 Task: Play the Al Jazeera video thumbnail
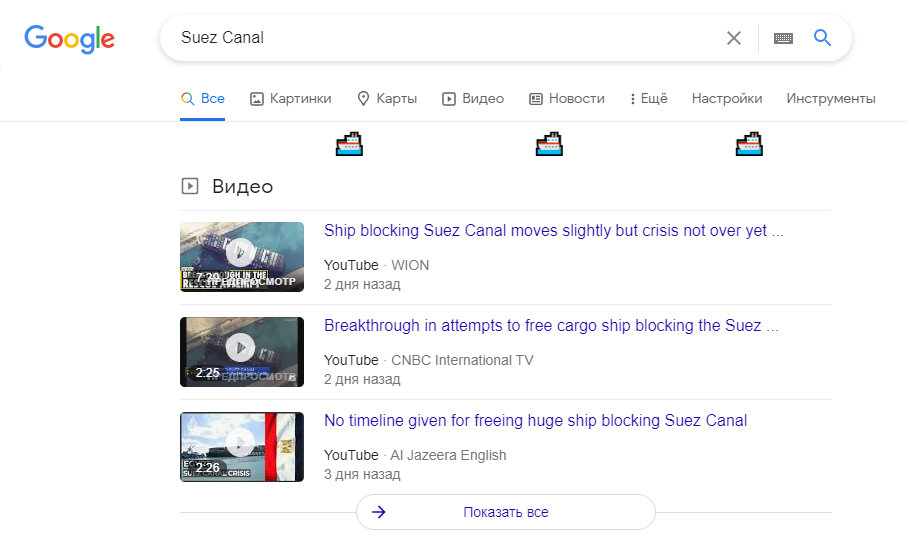(241, 447)
